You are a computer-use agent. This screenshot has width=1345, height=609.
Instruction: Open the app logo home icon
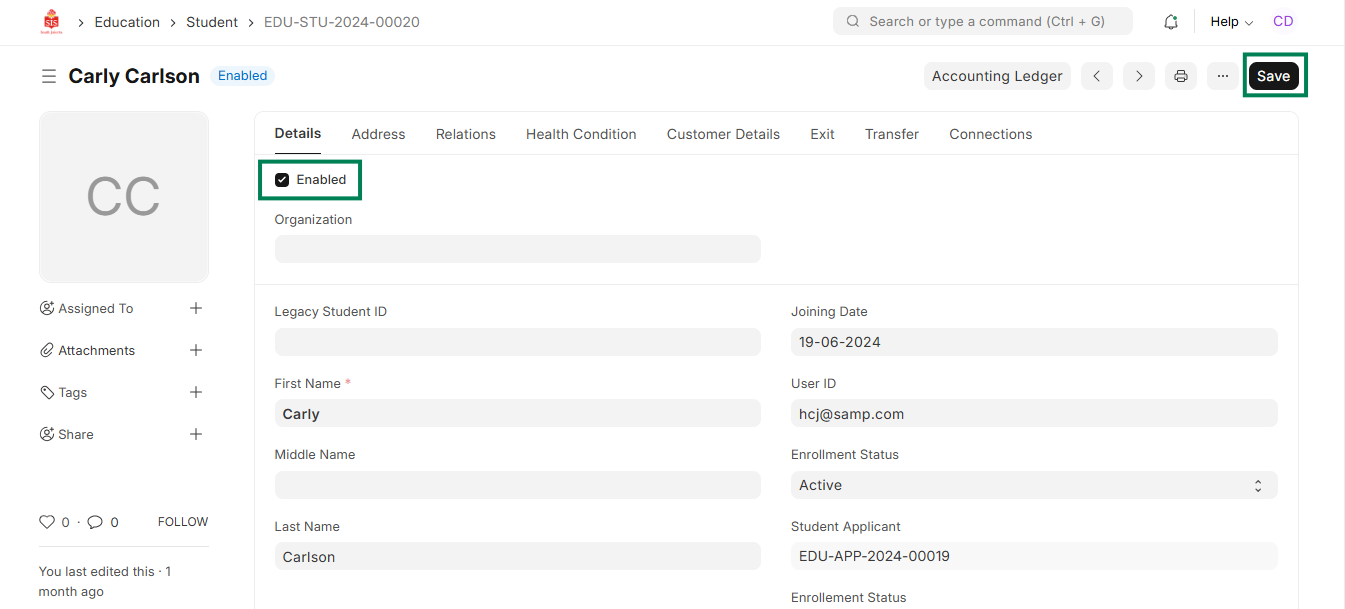pyautogui.click(x=51, y=22)
